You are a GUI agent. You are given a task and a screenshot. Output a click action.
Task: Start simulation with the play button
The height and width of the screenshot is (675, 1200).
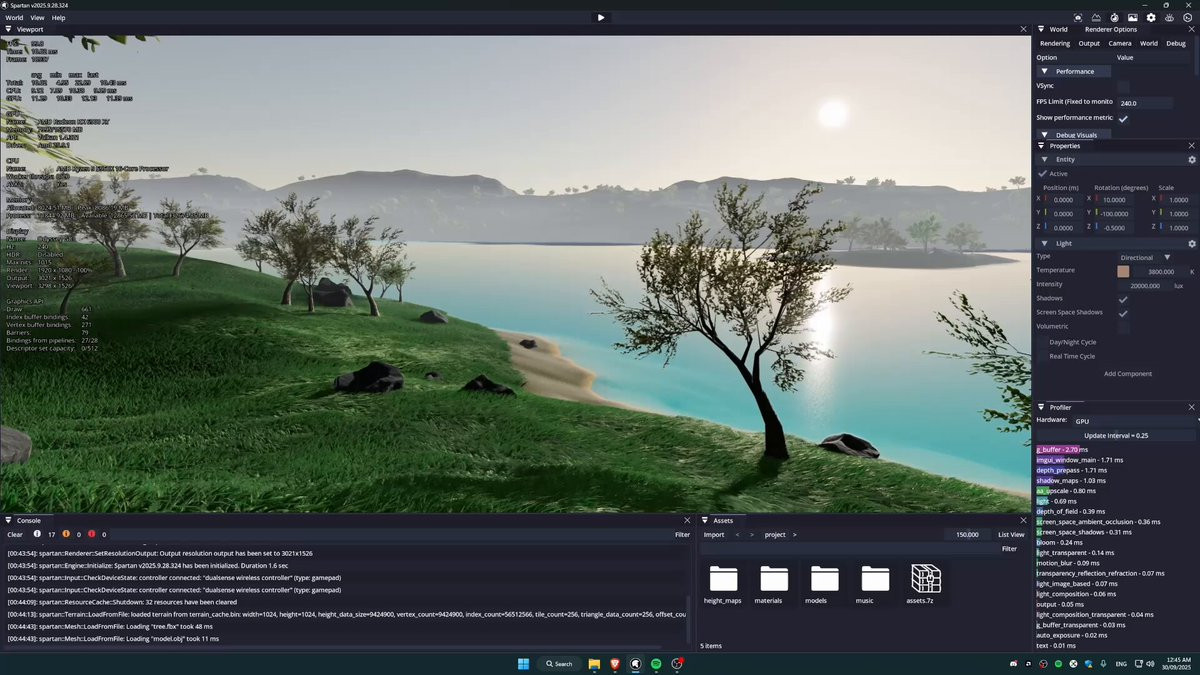pos(600,17)
